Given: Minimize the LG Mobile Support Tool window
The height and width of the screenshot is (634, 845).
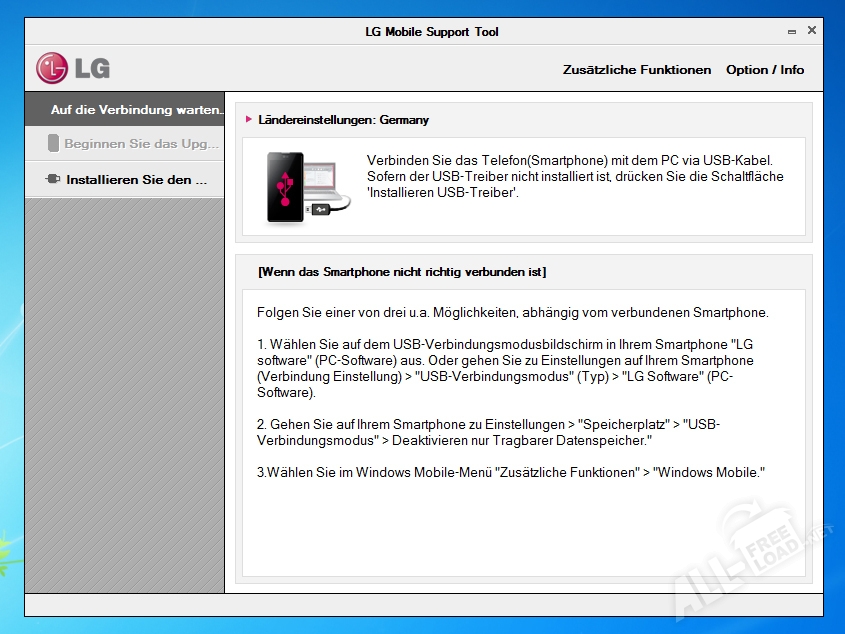Looking at the screenshot, I should (x=791, y=31).
